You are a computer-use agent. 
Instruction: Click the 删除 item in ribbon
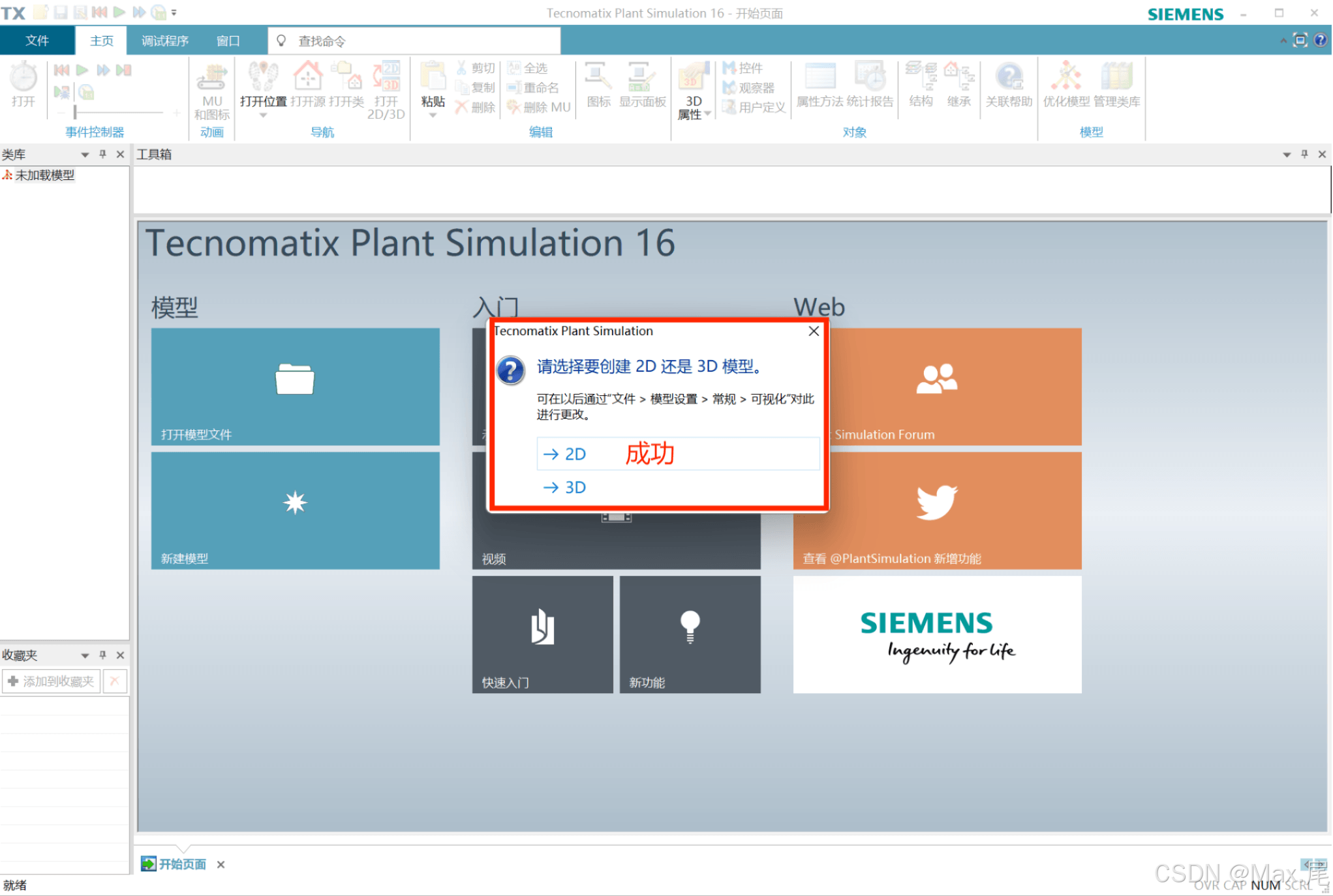coord(476,107)
